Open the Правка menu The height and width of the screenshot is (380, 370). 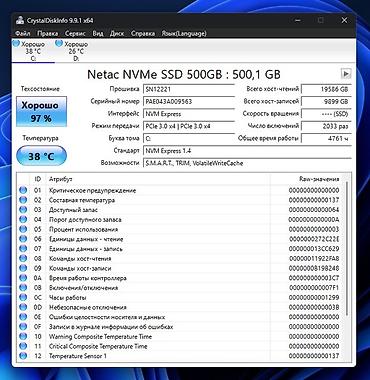click(48, 33)
